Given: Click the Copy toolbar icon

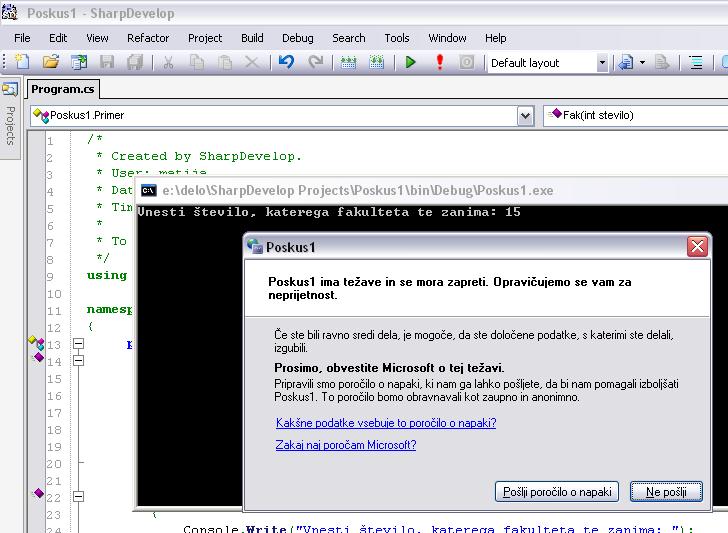Looking at the screenshot, I should [x=197, y=62].
